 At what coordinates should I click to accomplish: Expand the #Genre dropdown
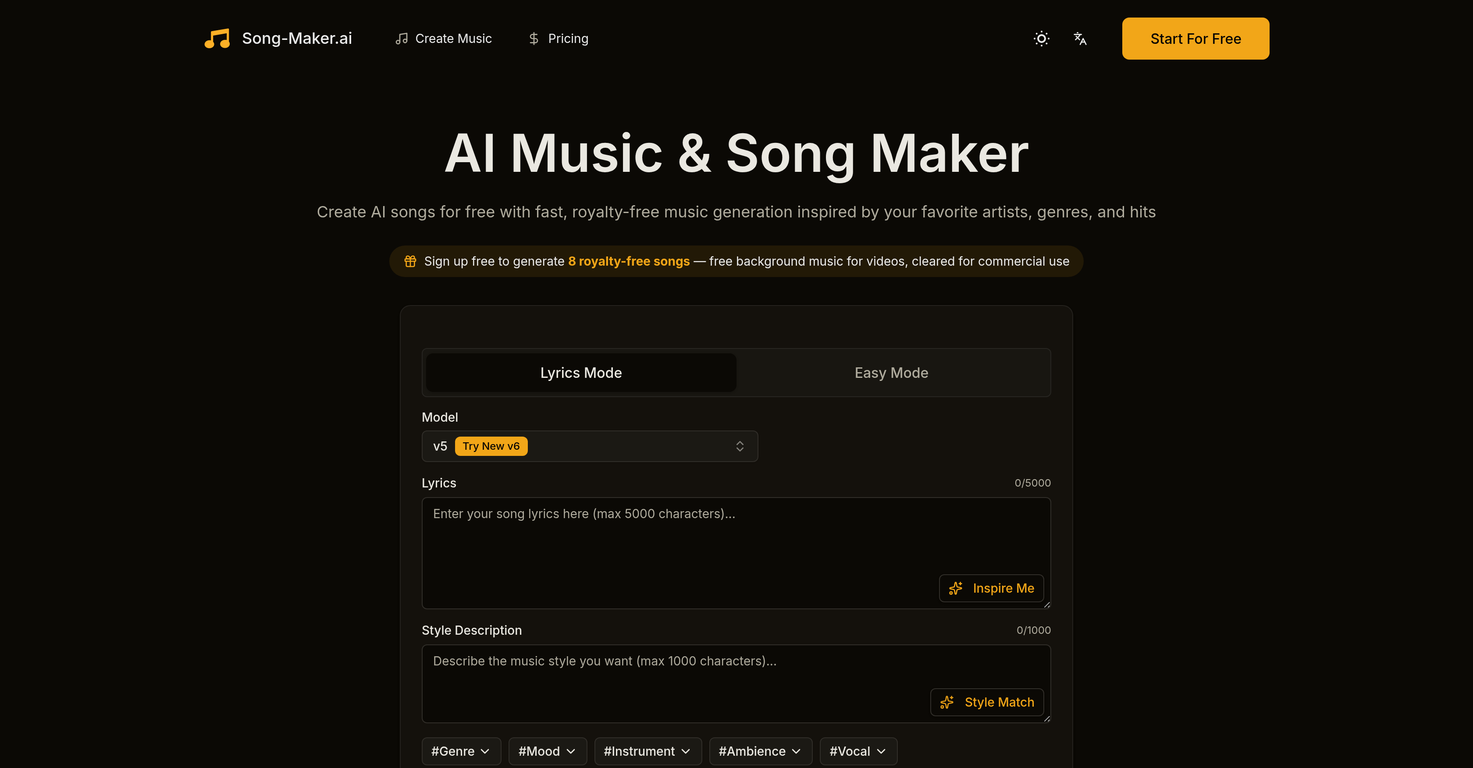[461, 751]
